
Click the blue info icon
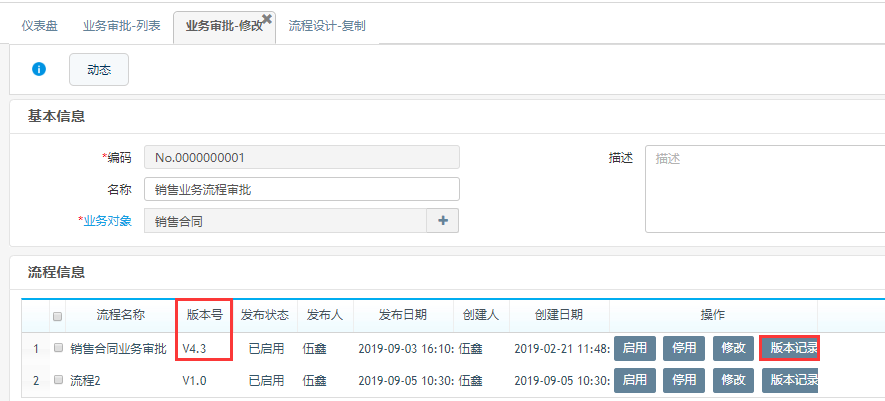click(x=39, y=69)
